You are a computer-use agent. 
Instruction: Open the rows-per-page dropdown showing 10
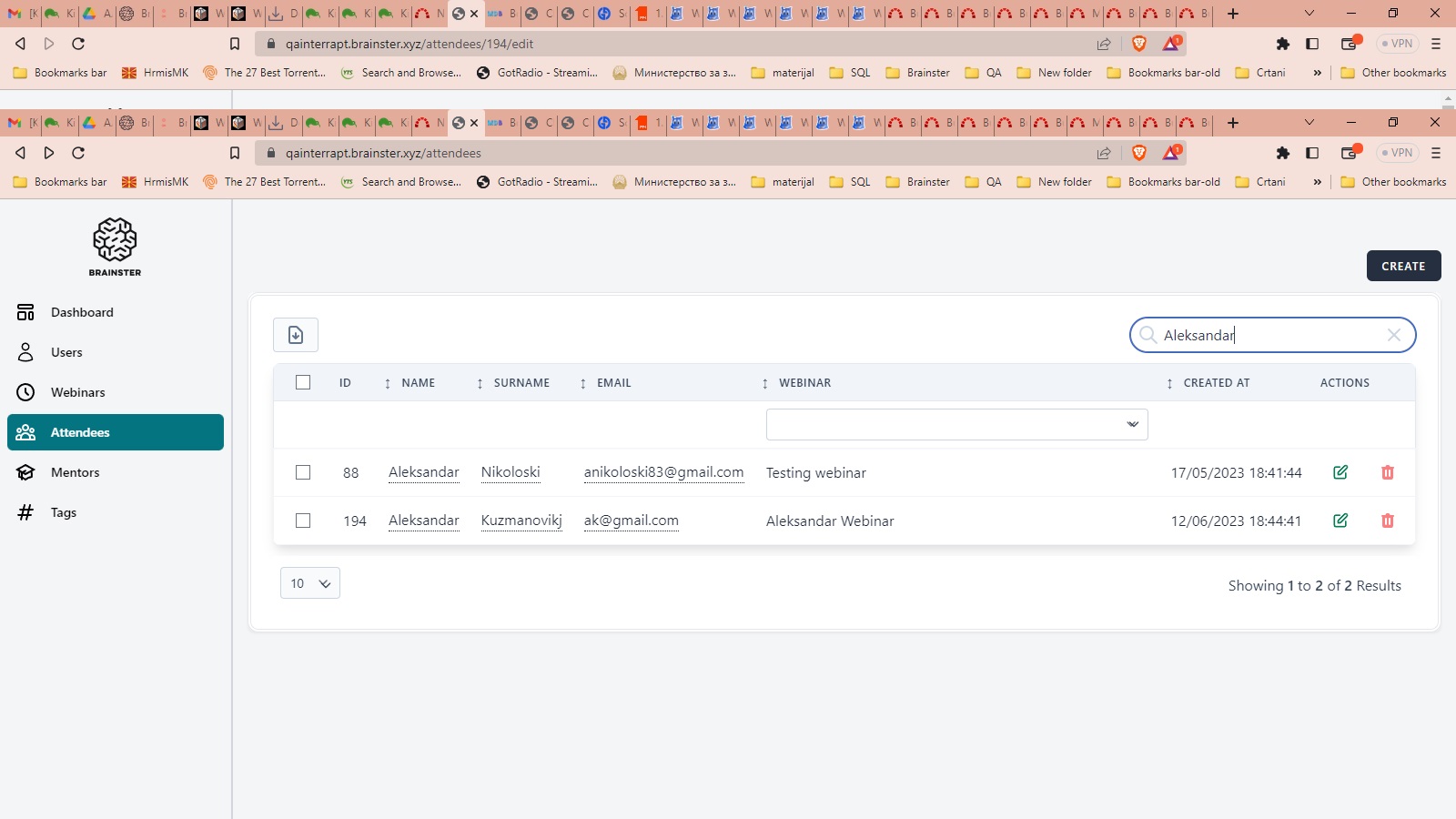pyautogui.click(x=310, y=583)
